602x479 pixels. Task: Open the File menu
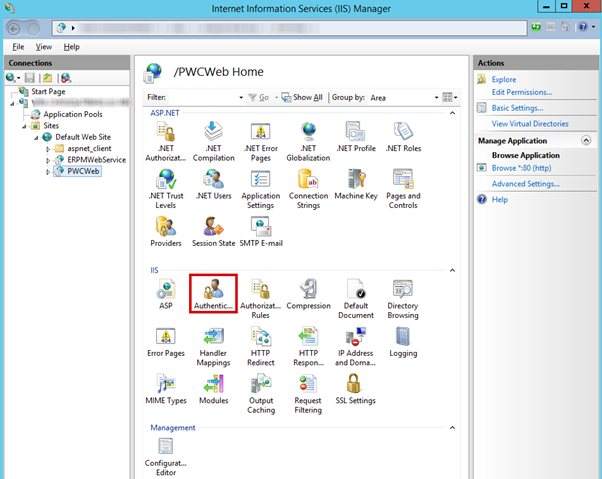point(18,47)
